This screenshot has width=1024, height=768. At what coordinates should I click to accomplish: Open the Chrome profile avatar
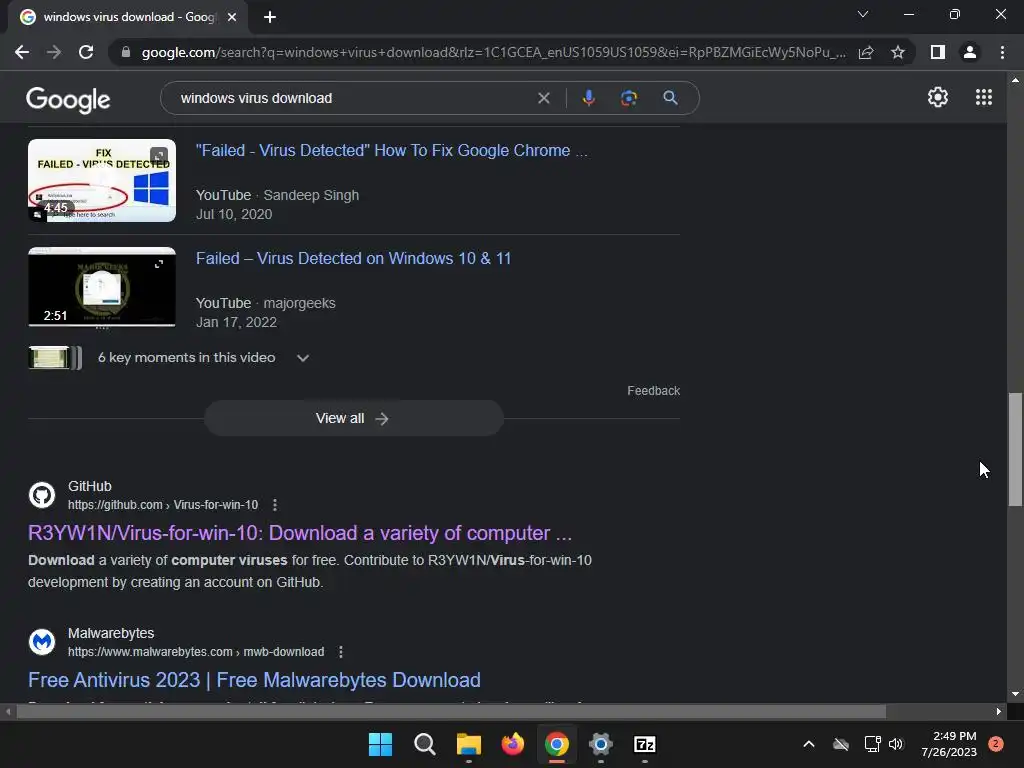[970, 52]
